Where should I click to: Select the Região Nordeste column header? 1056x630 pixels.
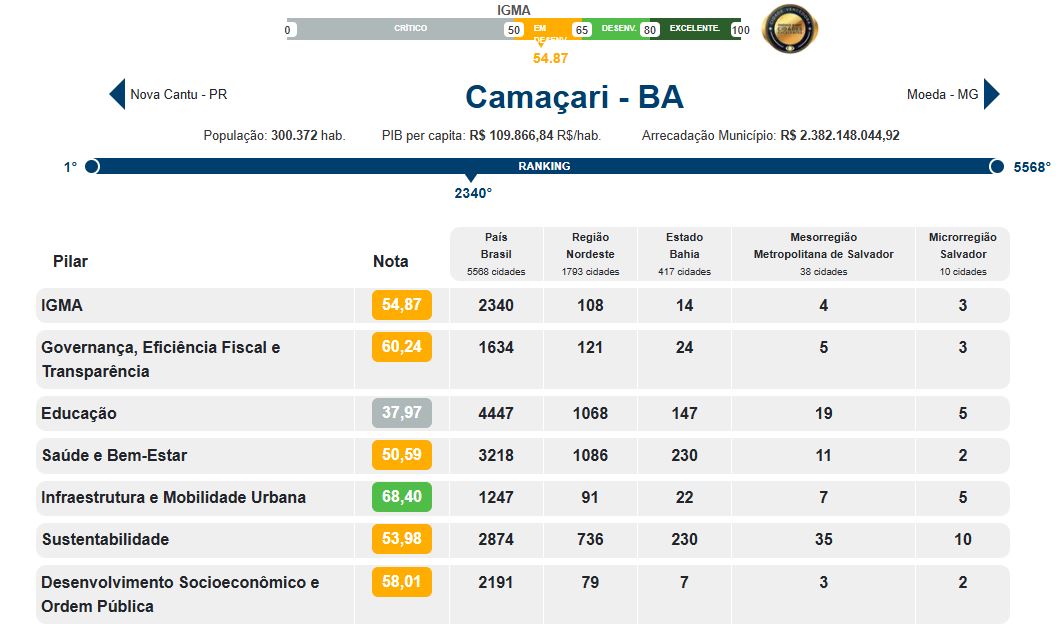point(590,254)
